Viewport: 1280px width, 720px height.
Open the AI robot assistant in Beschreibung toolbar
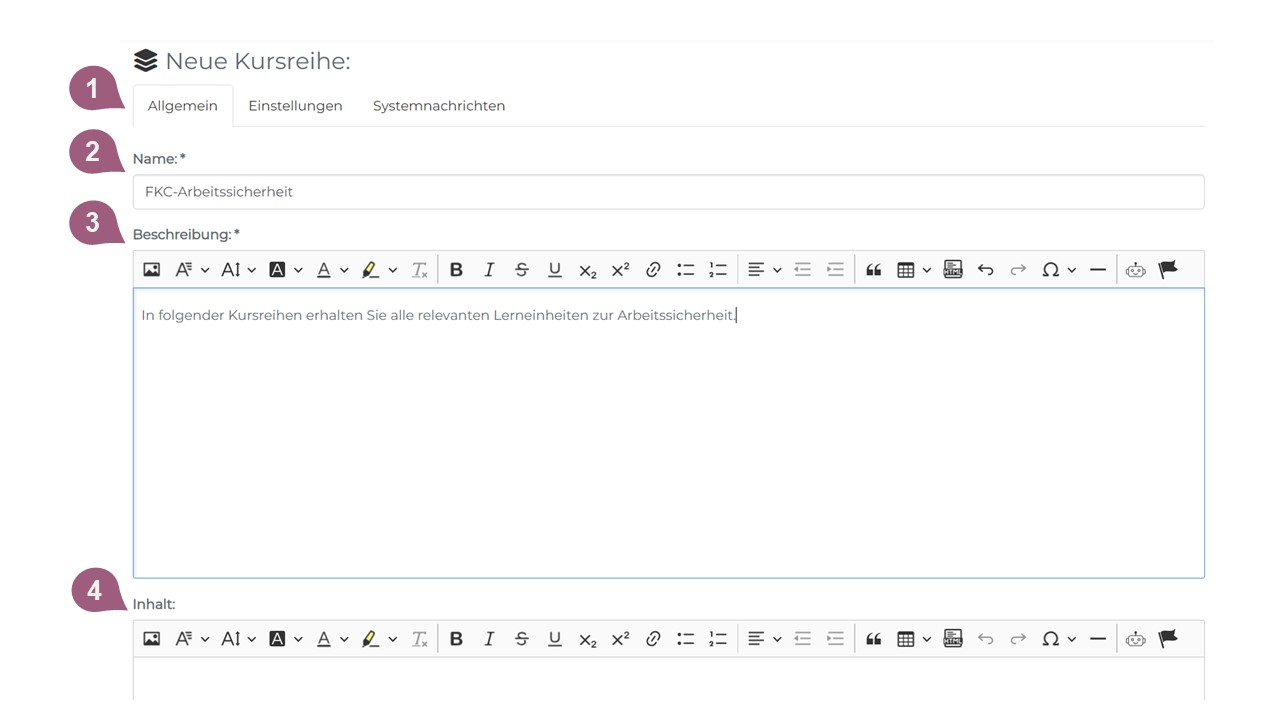click(x=1135, y=270)
